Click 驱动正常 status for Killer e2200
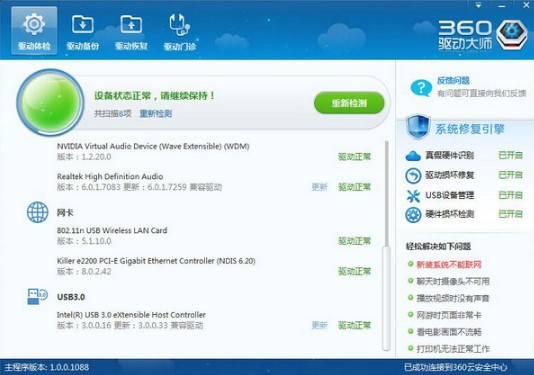The image size is (534, 375). [354, 271]
